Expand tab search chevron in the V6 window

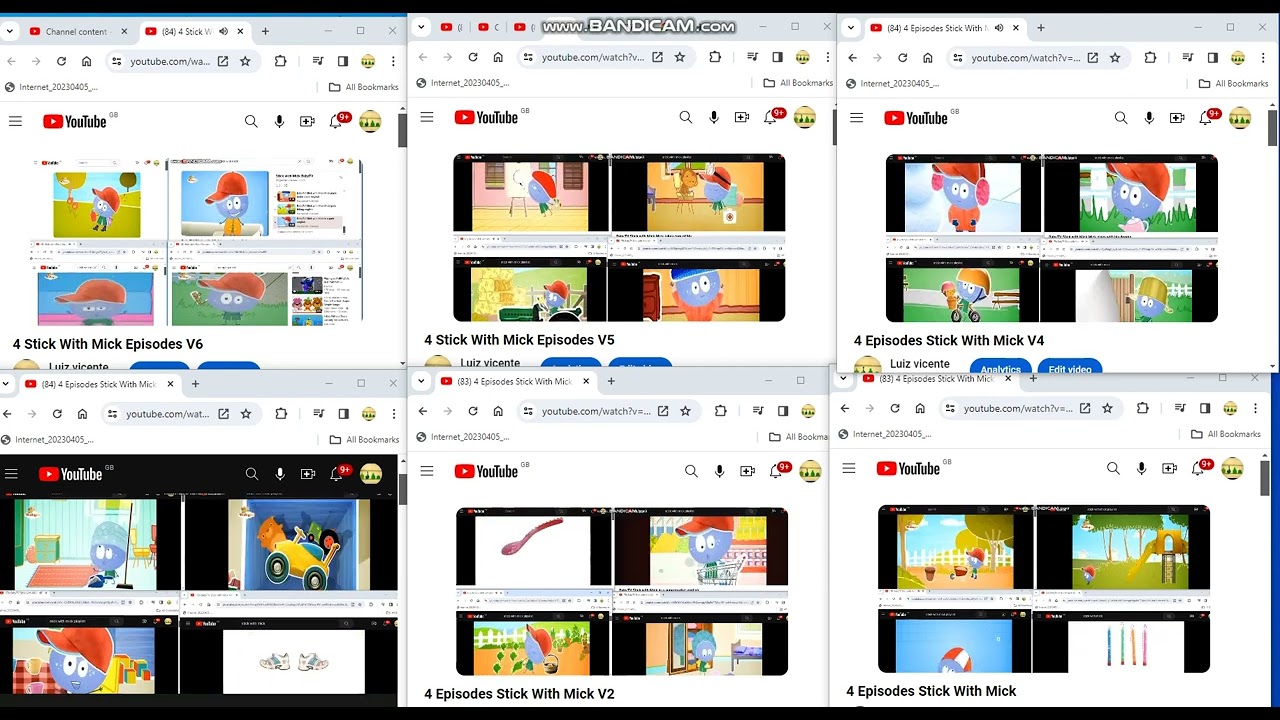[10, 31]
